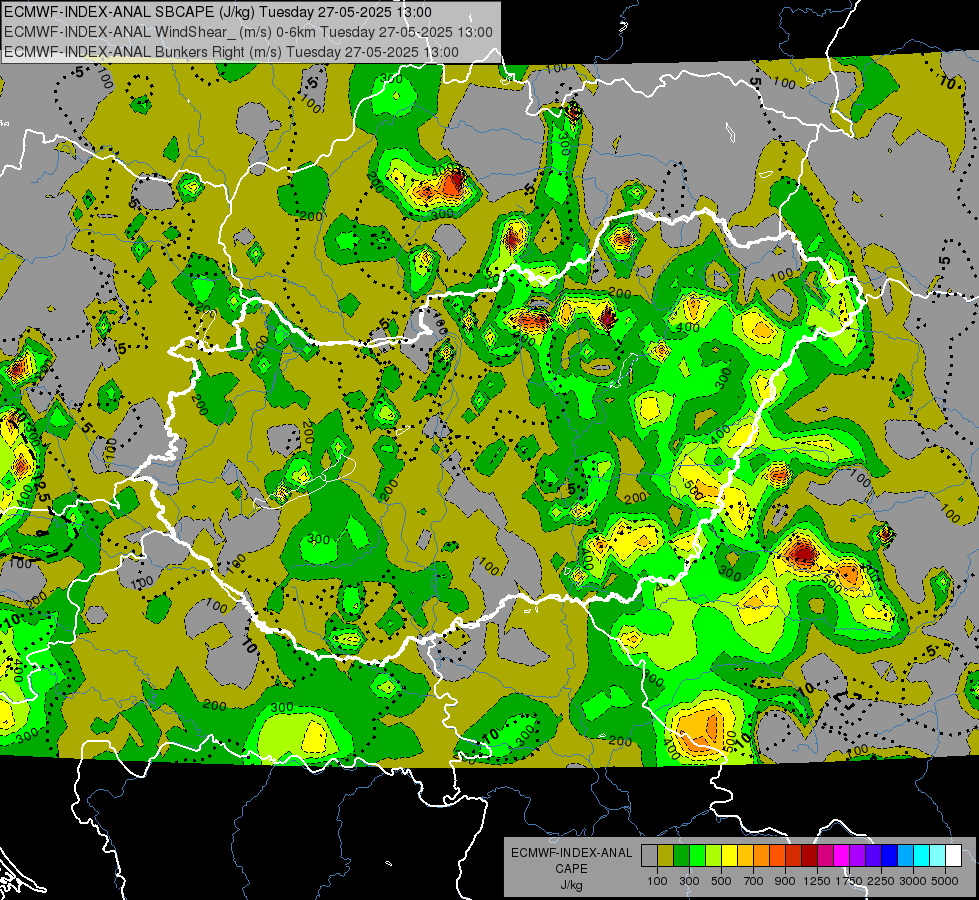This screenshot has height=900, width=979.
Task: Click the purple swatch right of 1750
Action: (x=857, y=856)
